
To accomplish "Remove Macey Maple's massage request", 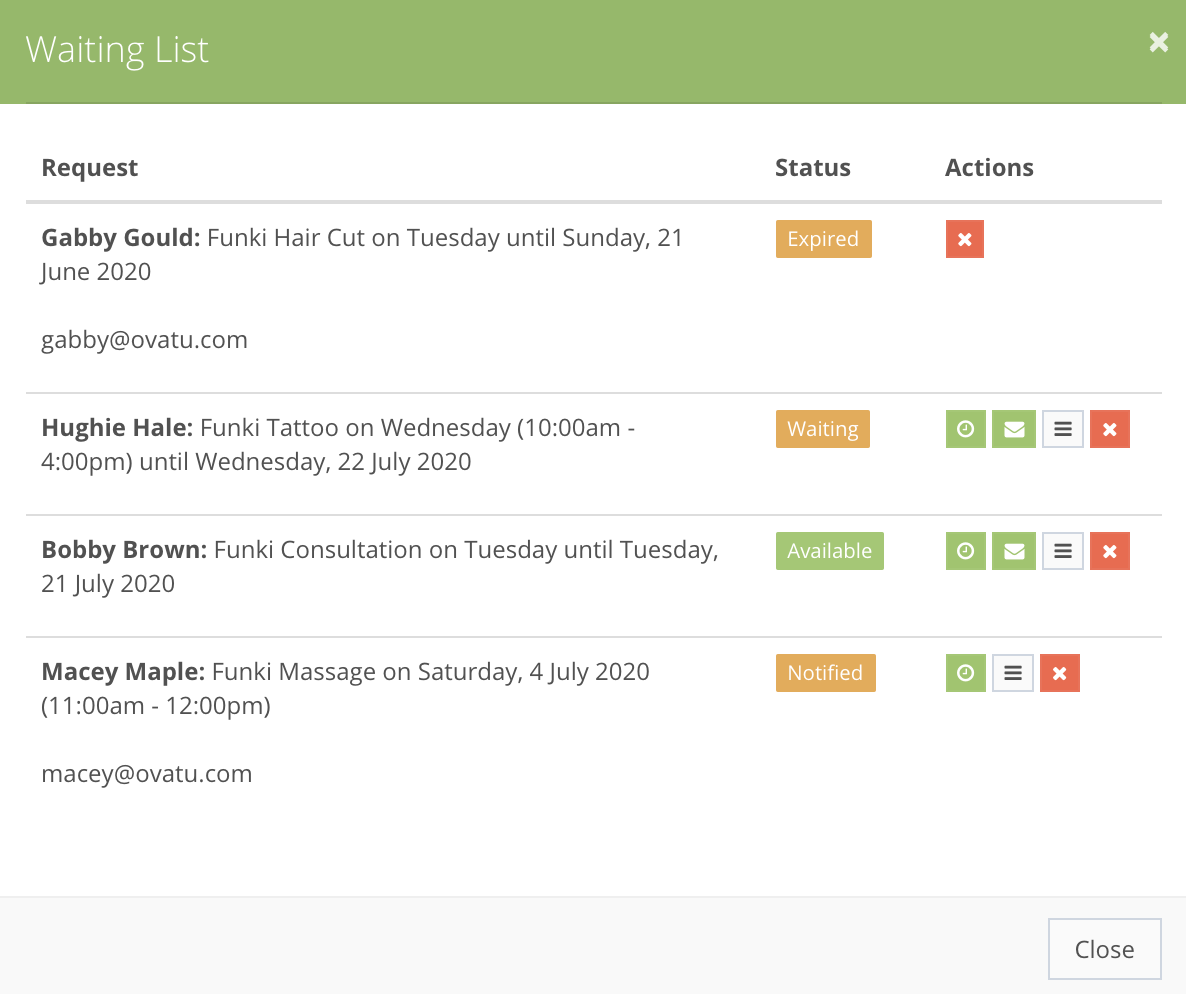I will click(1059, 672).
